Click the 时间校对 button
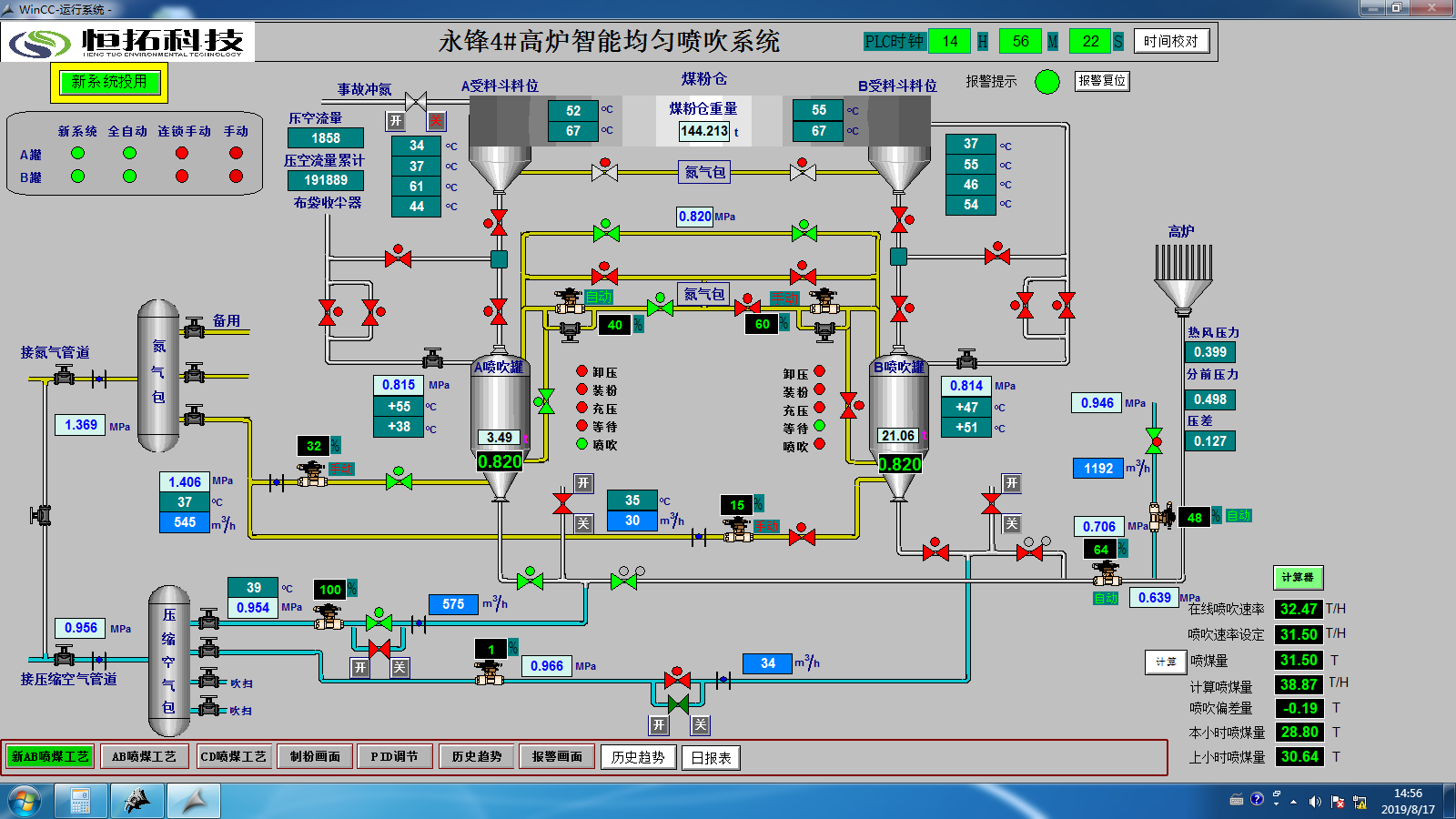Screen dimensions: 1456x819 coord(1170,41)
